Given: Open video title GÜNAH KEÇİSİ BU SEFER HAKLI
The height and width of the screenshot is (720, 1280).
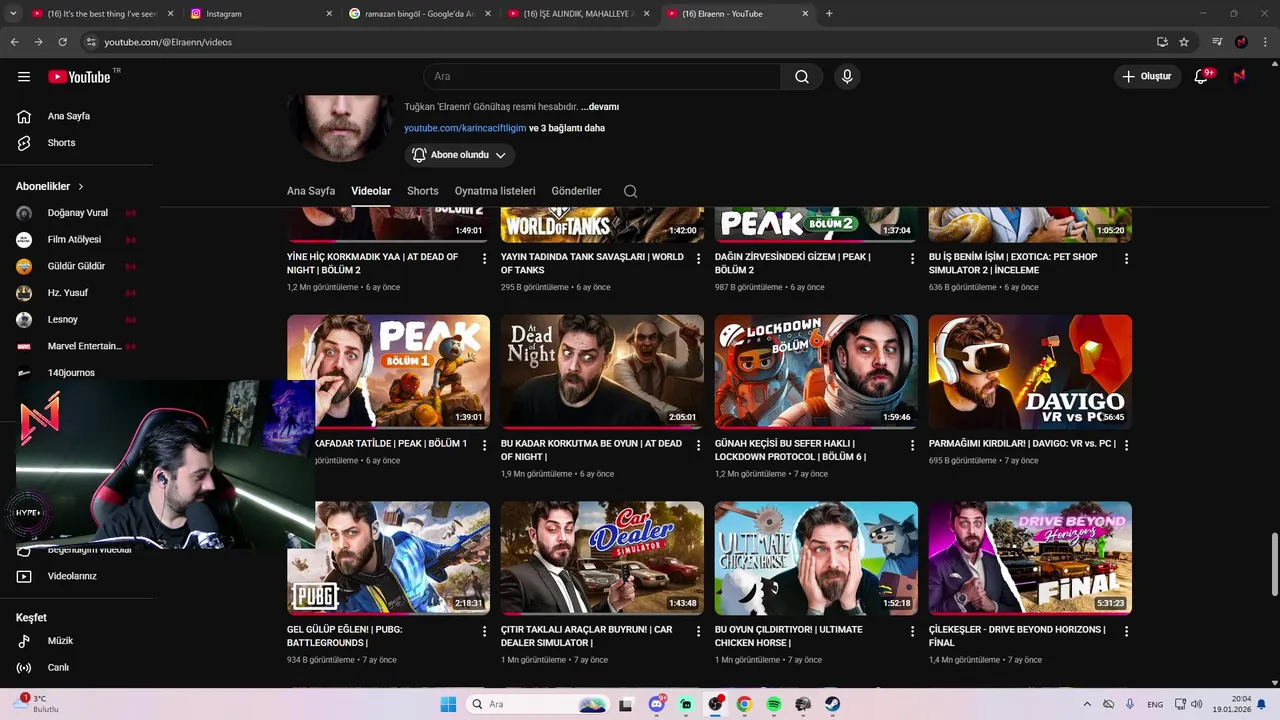Looking at the screenshot, I should pyautogui.click(x=791, y=450).
